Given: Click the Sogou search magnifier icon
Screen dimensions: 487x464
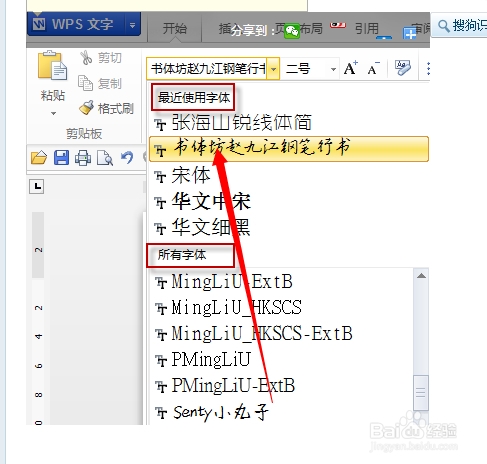Looking at the screenshot, I should (444, 26).
